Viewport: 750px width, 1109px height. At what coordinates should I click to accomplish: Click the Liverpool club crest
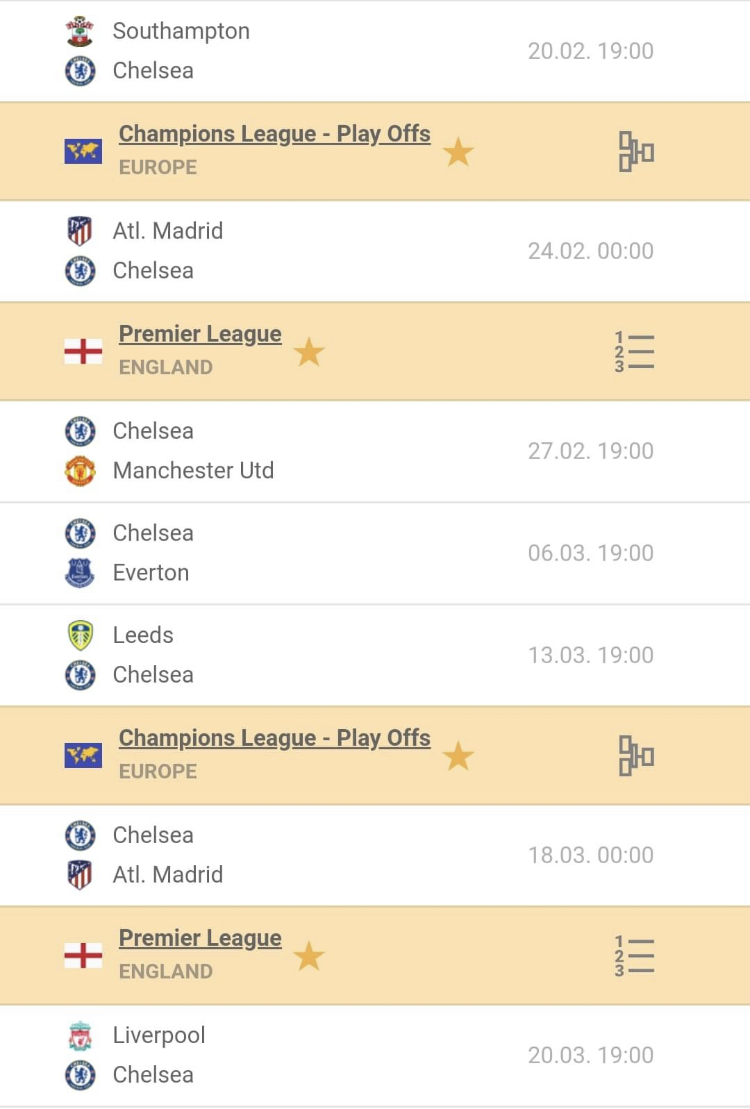point(80,1035)
